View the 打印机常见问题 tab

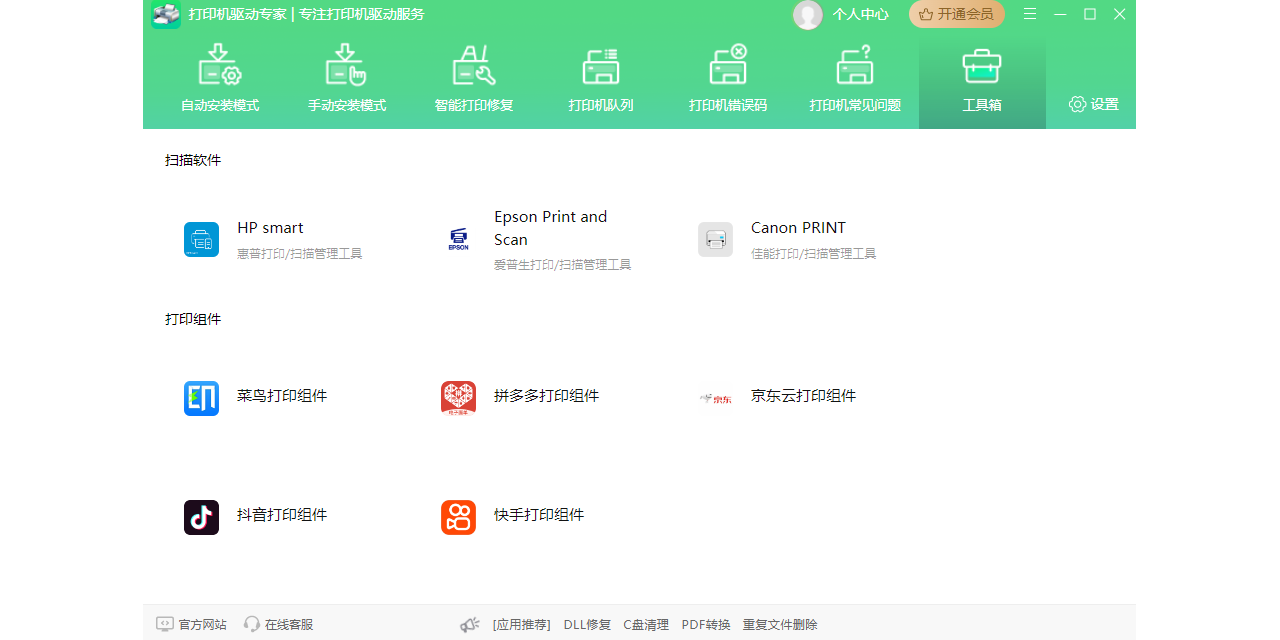point(855,80)
